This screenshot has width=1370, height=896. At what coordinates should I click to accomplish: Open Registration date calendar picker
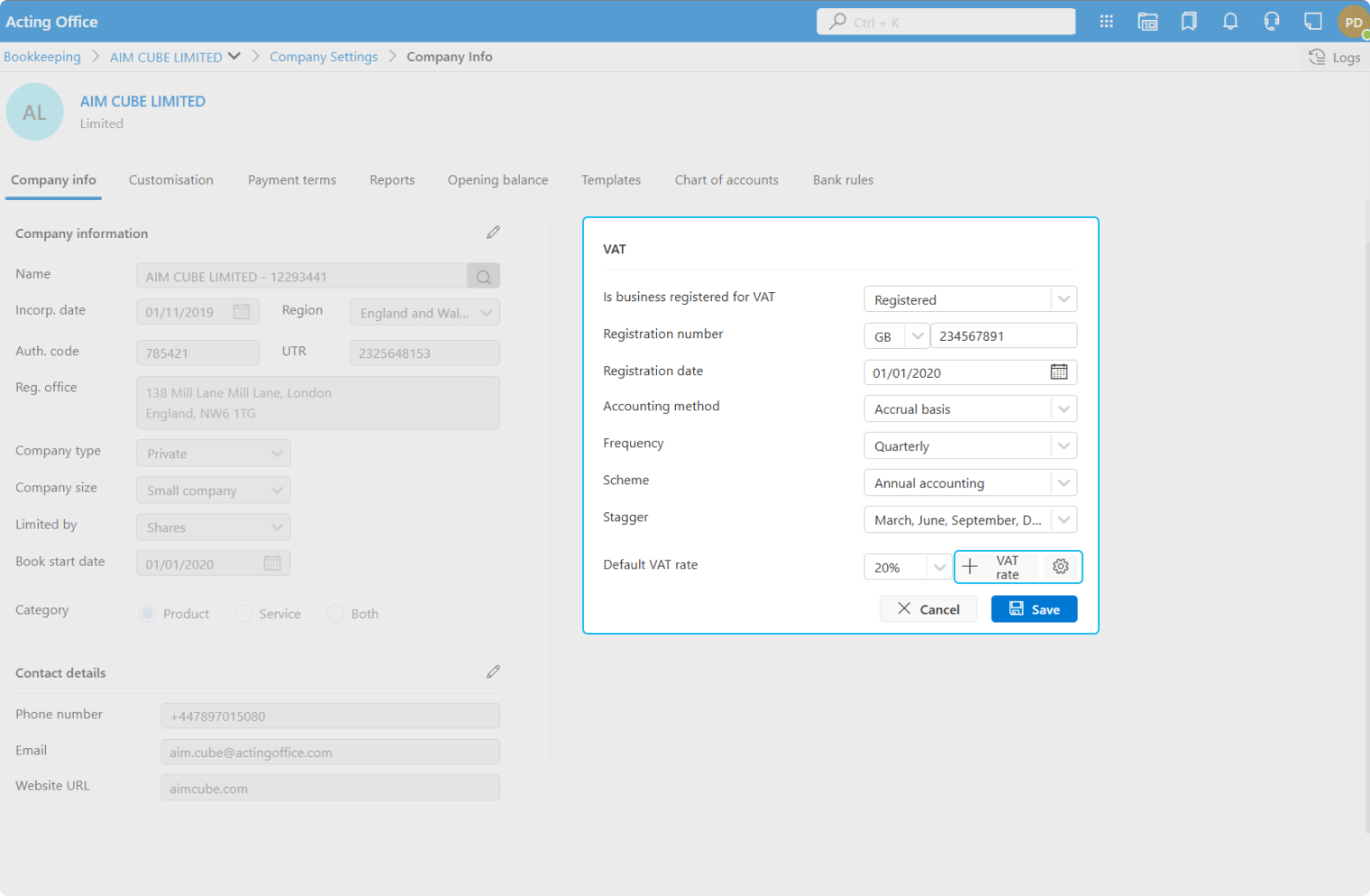pyautogui.click(x=1058, y=372)
